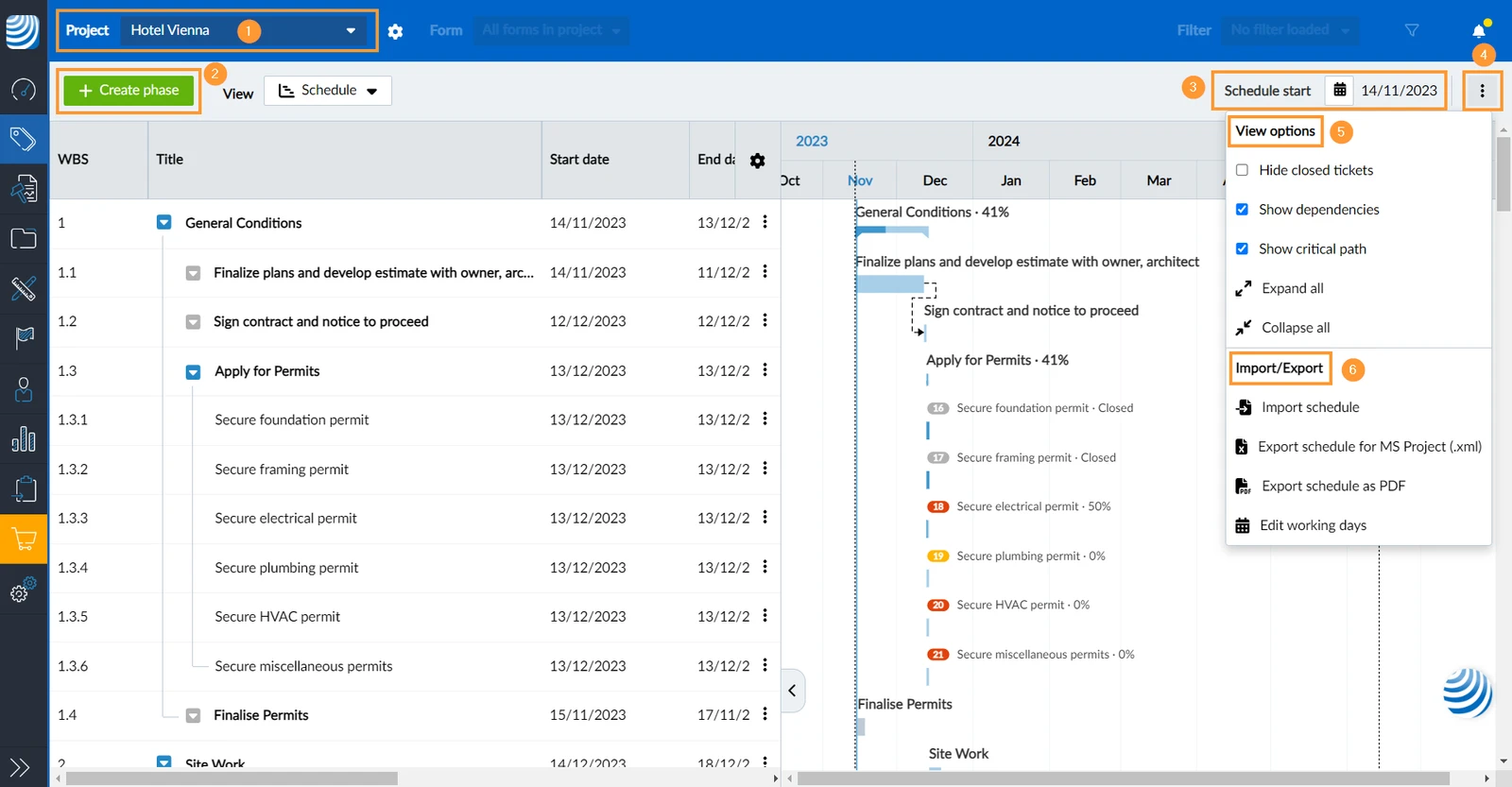
Task: Collapse the Apply for Permits phase
Action: (193, 371)
